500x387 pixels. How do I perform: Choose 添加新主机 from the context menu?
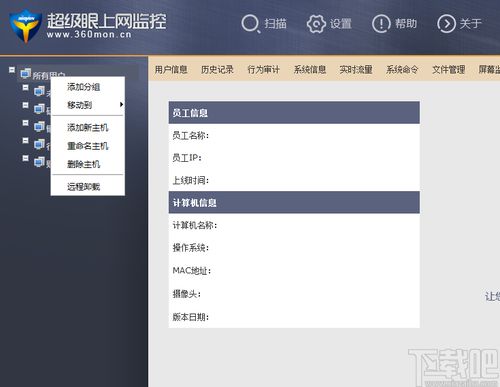[88, 127]
